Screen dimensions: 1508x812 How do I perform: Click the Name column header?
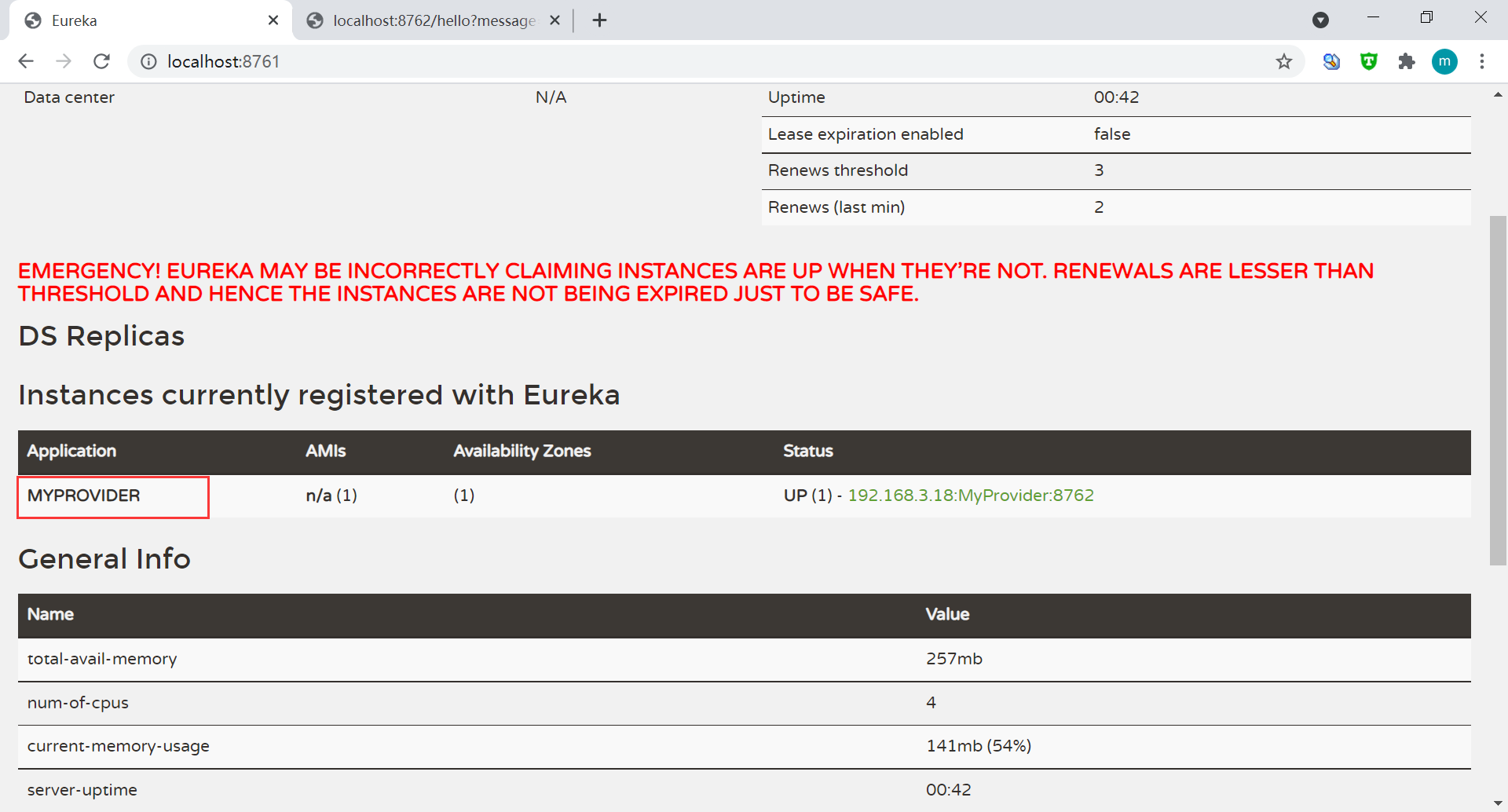pyautogui.click(x=50, y=614)
